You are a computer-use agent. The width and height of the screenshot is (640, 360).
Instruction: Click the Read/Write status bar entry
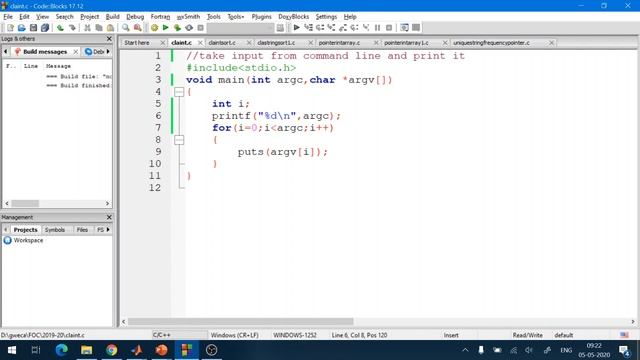pos(527,335)
